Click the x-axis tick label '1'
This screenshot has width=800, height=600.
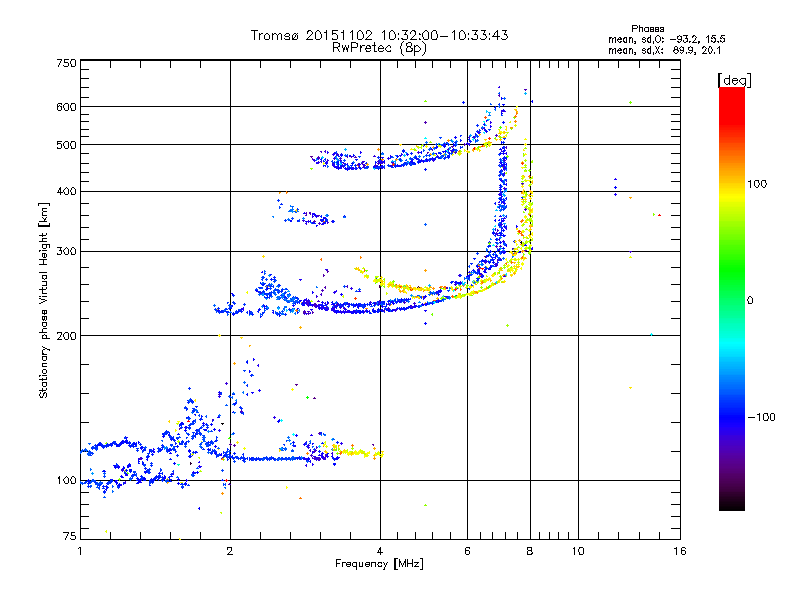(x=80, y=551)
